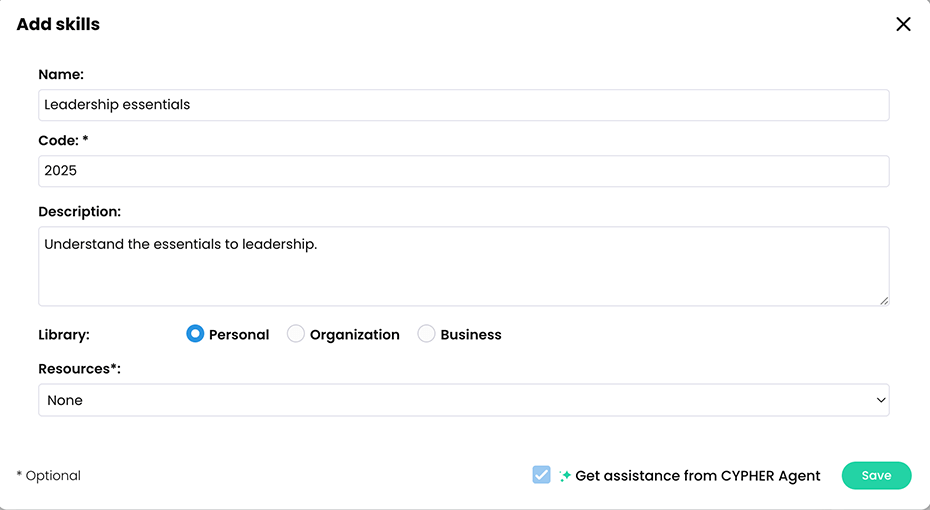The height and width of the screenshot is (510, 930).
Task: Click the Resources dropdown chevron arrow
Action: click(x=881, y=400)
